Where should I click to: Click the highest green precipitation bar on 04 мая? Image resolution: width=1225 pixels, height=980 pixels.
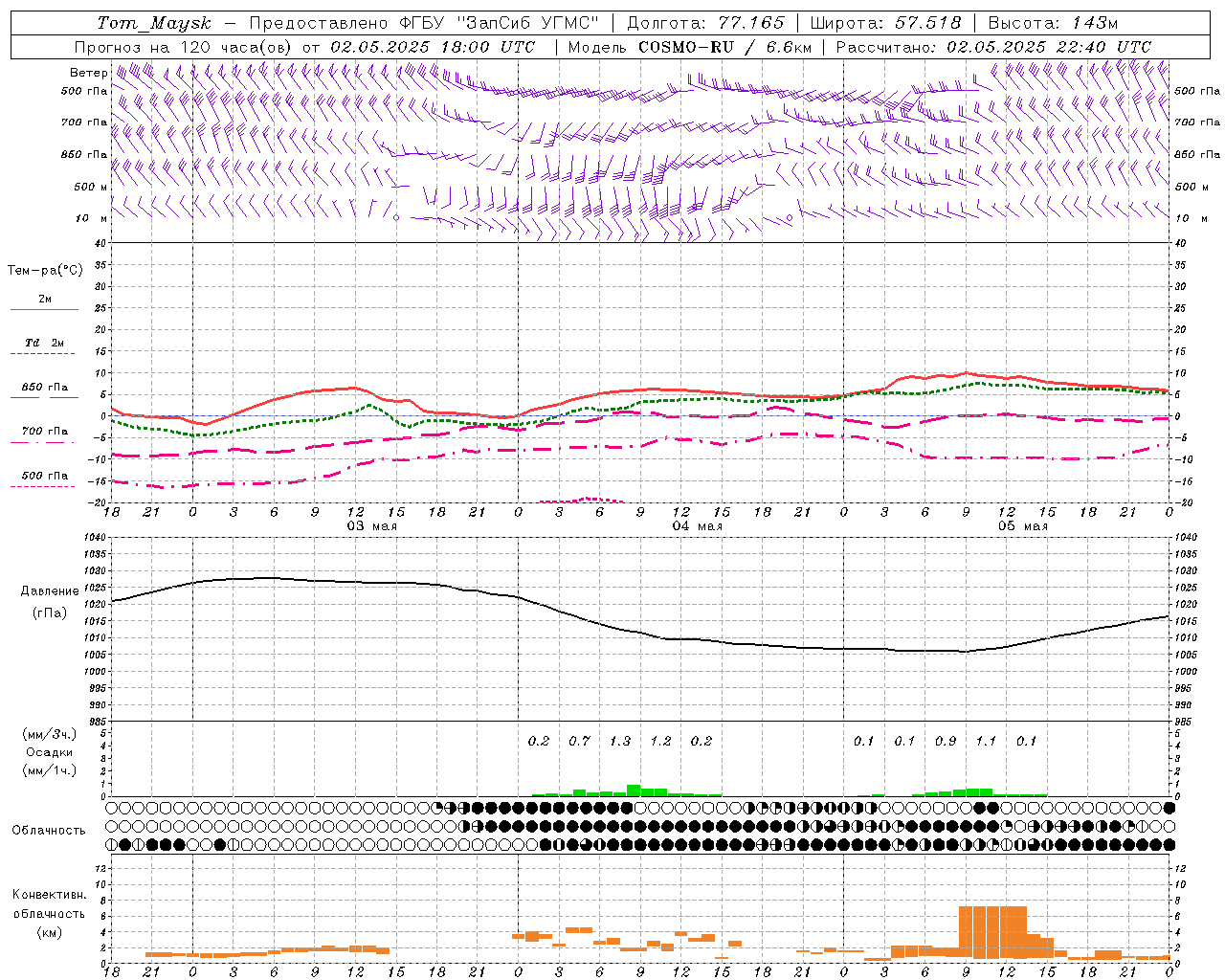click(634, 791)
